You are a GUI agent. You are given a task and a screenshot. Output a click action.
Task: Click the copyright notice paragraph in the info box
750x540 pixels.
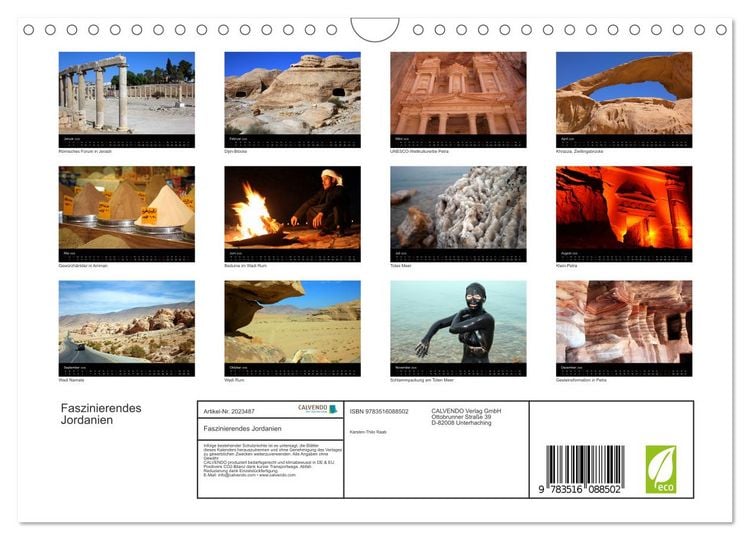click(x=272, y=460)
